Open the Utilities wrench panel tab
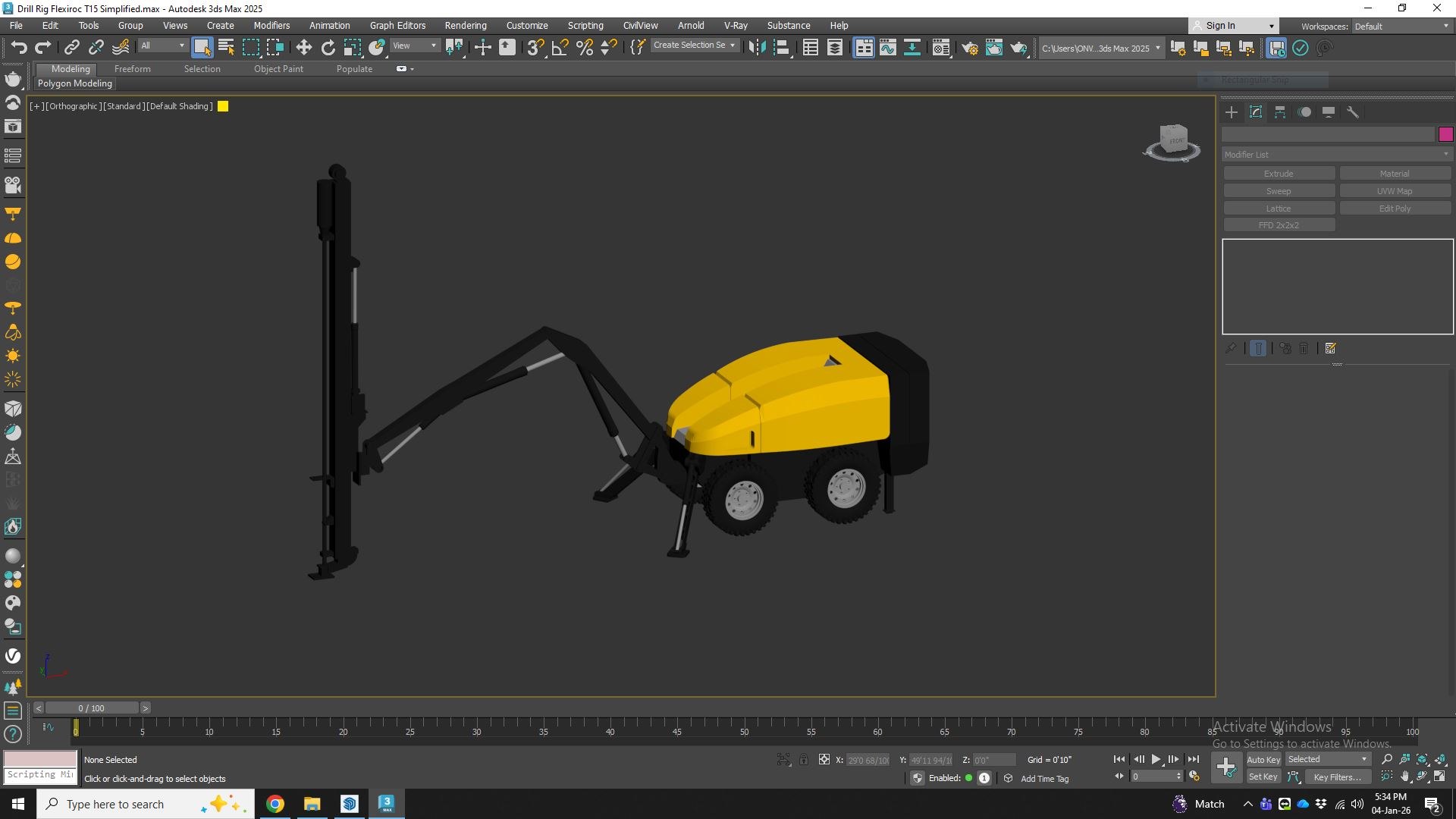Image resolution: width=1456 pixels, height=819 pixels. click(1353, 112)
